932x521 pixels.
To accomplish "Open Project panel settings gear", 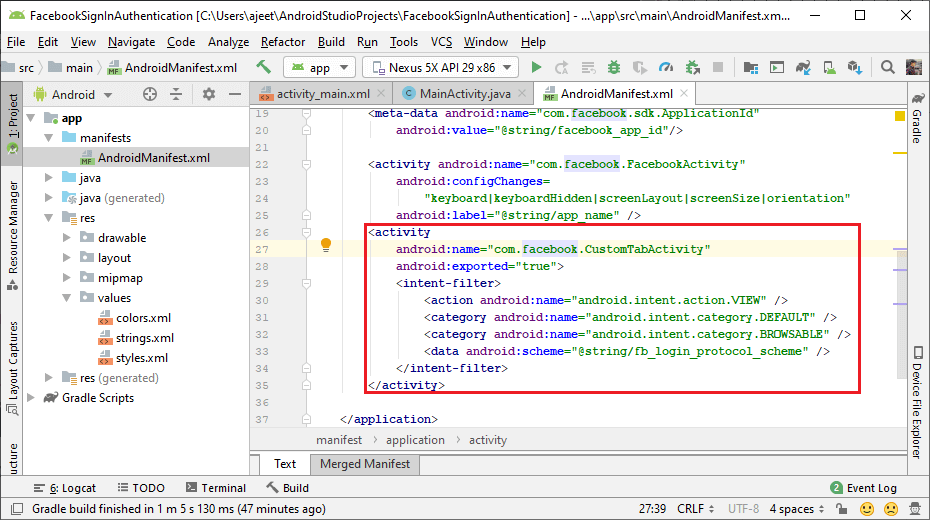I will click(209, 94).
